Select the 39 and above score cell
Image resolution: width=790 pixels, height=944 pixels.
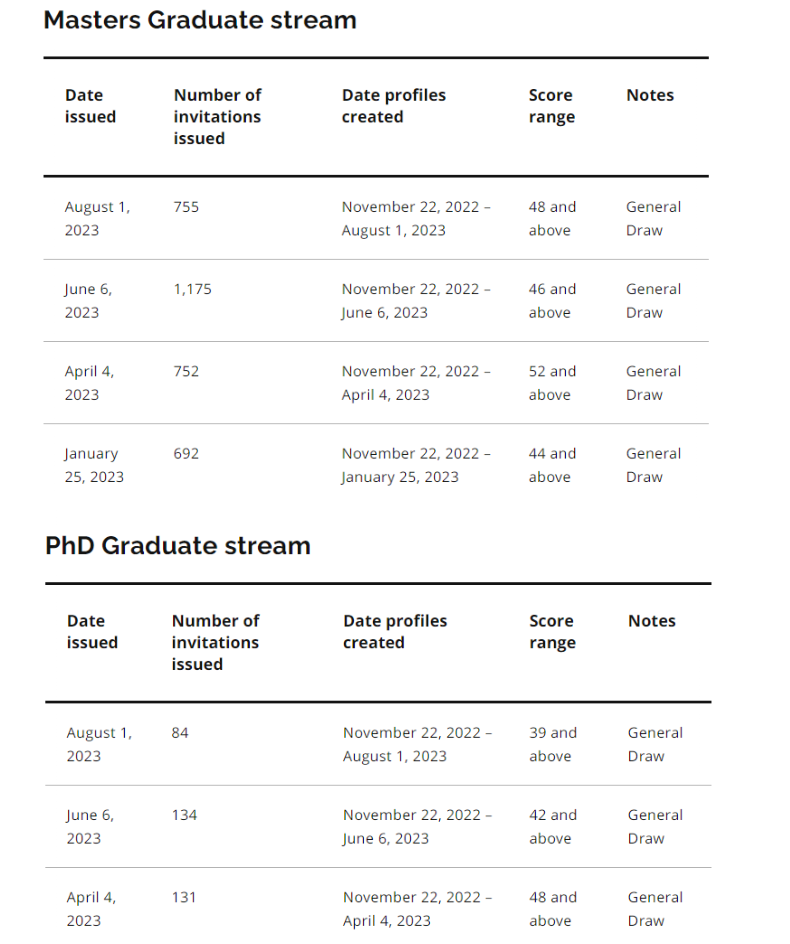click(553, 745)
